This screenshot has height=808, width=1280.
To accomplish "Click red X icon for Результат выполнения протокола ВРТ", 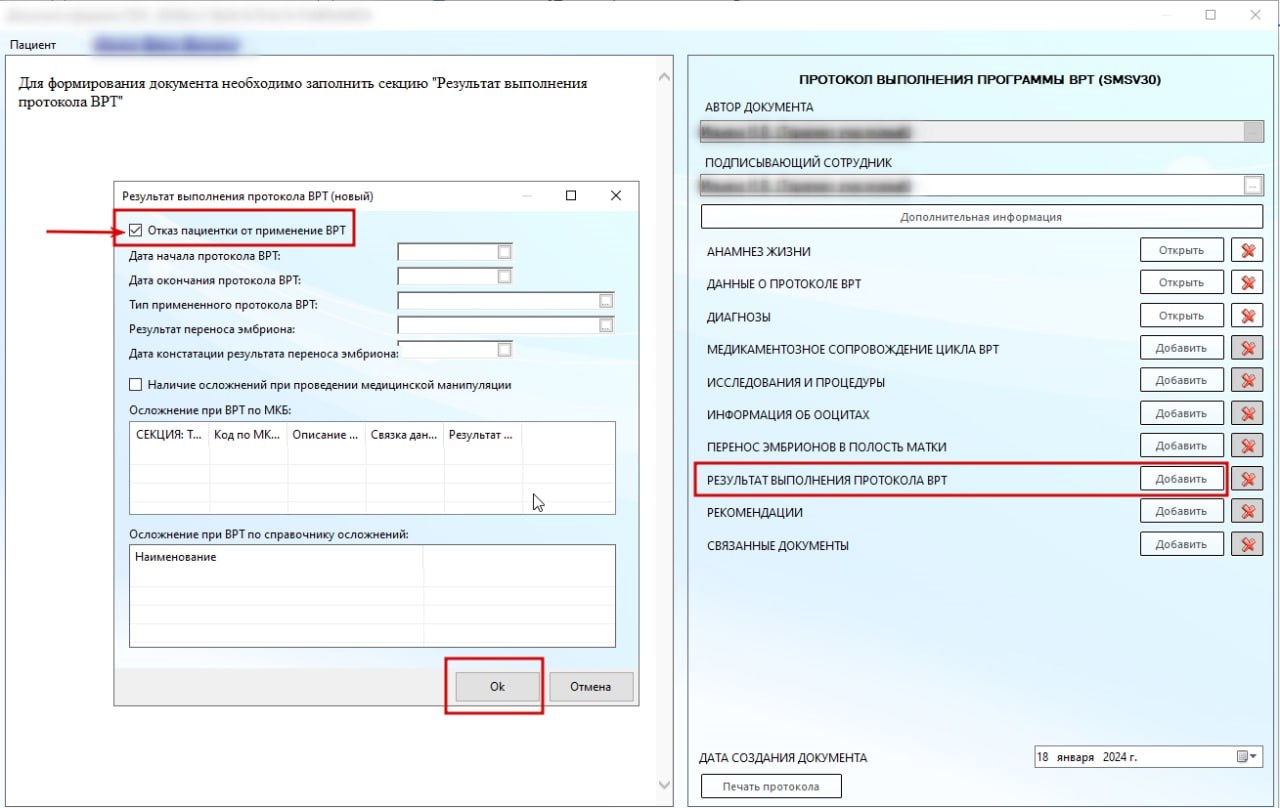I will pos(1247,479).
